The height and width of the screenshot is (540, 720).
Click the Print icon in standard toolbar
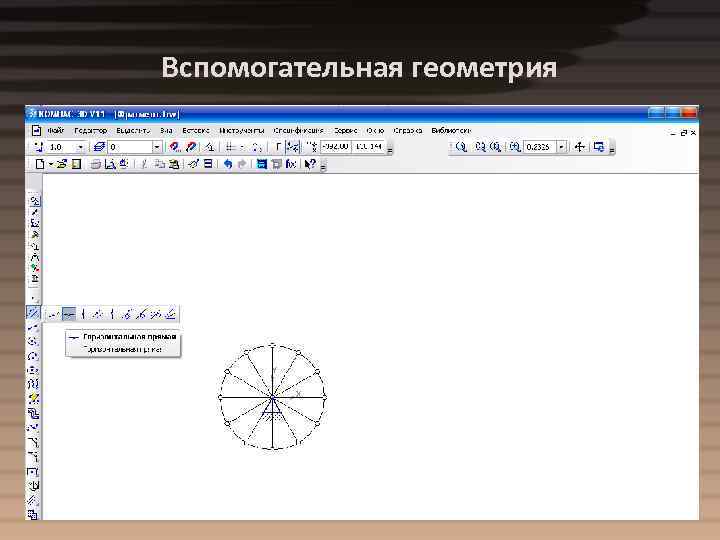96,164
